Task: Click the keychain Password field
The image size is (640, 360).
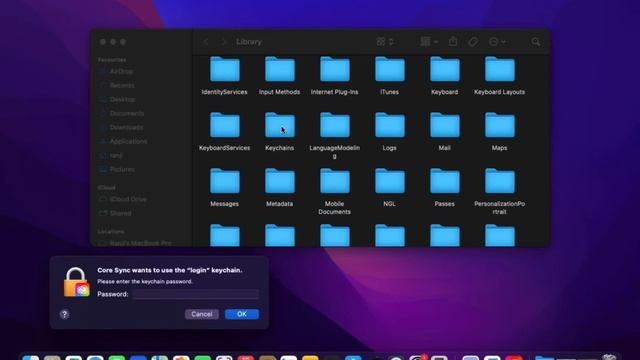Action: [196, 294]
